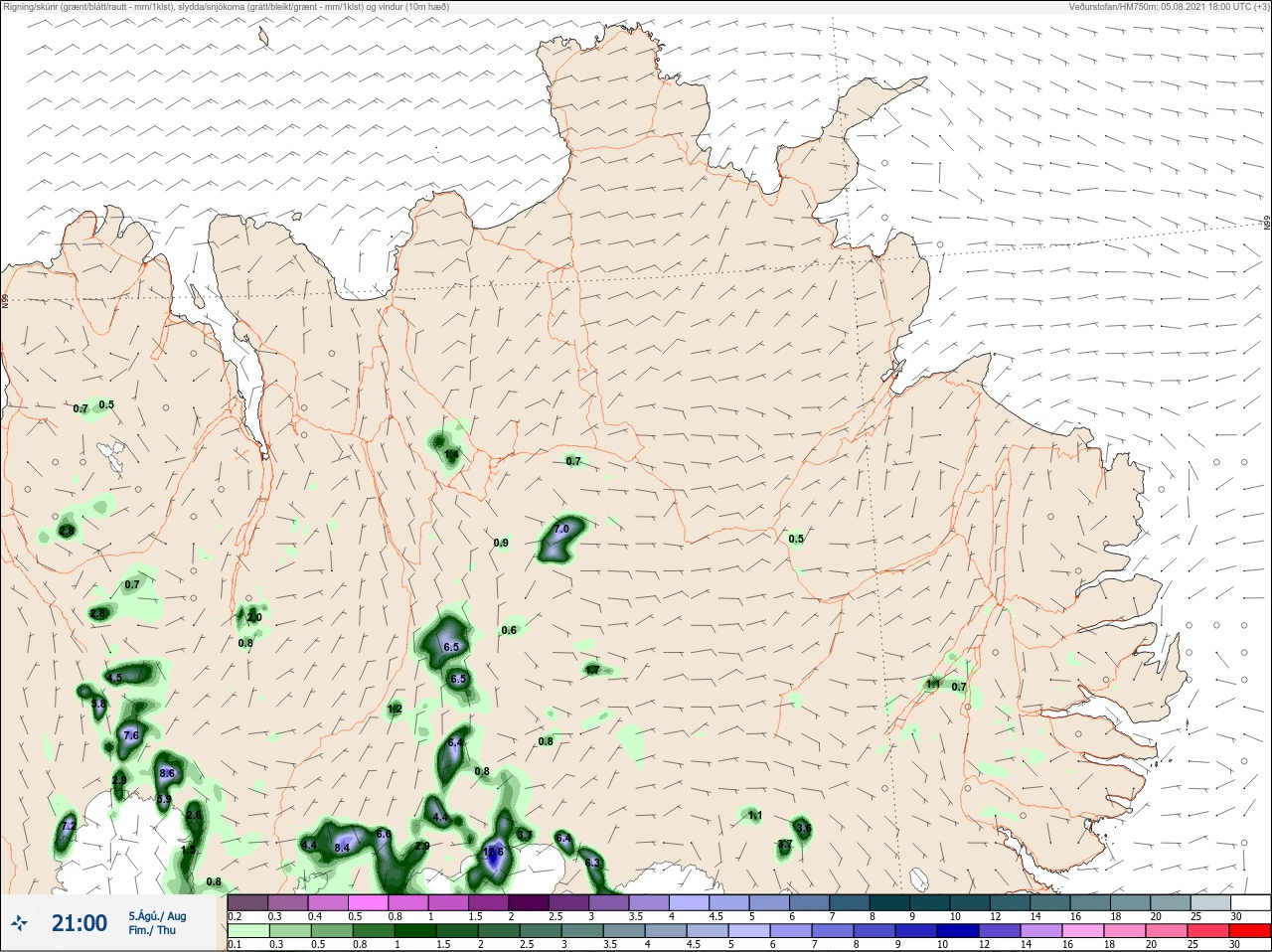The image size is (1272, 952).
Task: Click the 8.4 precipitation value
Action: [x=342, y=848]
